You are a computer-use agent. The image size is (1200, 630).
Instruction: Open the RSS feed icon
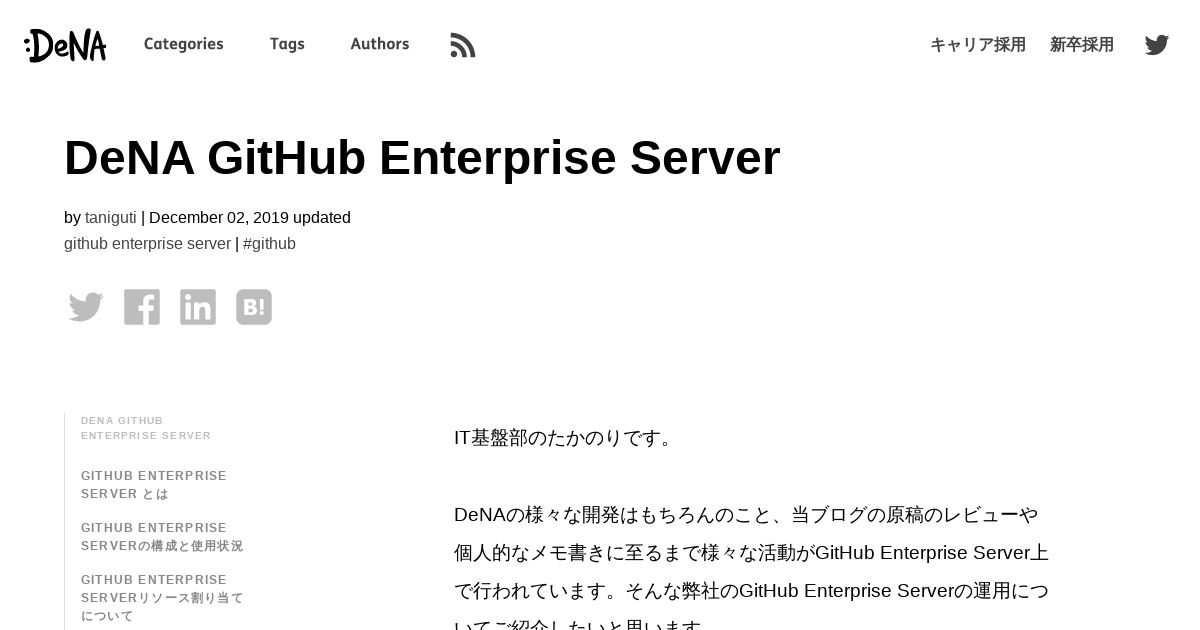[x=463, y=45]
